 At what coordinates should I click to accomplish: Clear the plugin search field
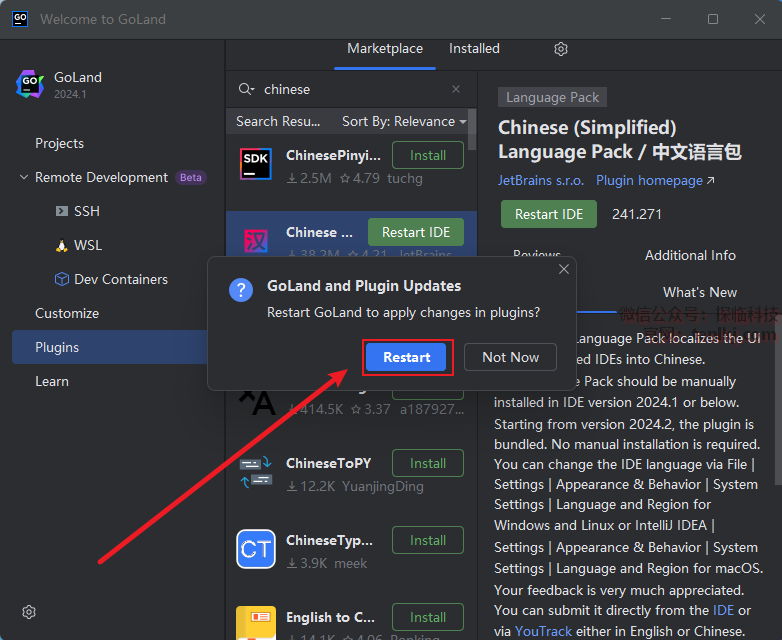456,89
